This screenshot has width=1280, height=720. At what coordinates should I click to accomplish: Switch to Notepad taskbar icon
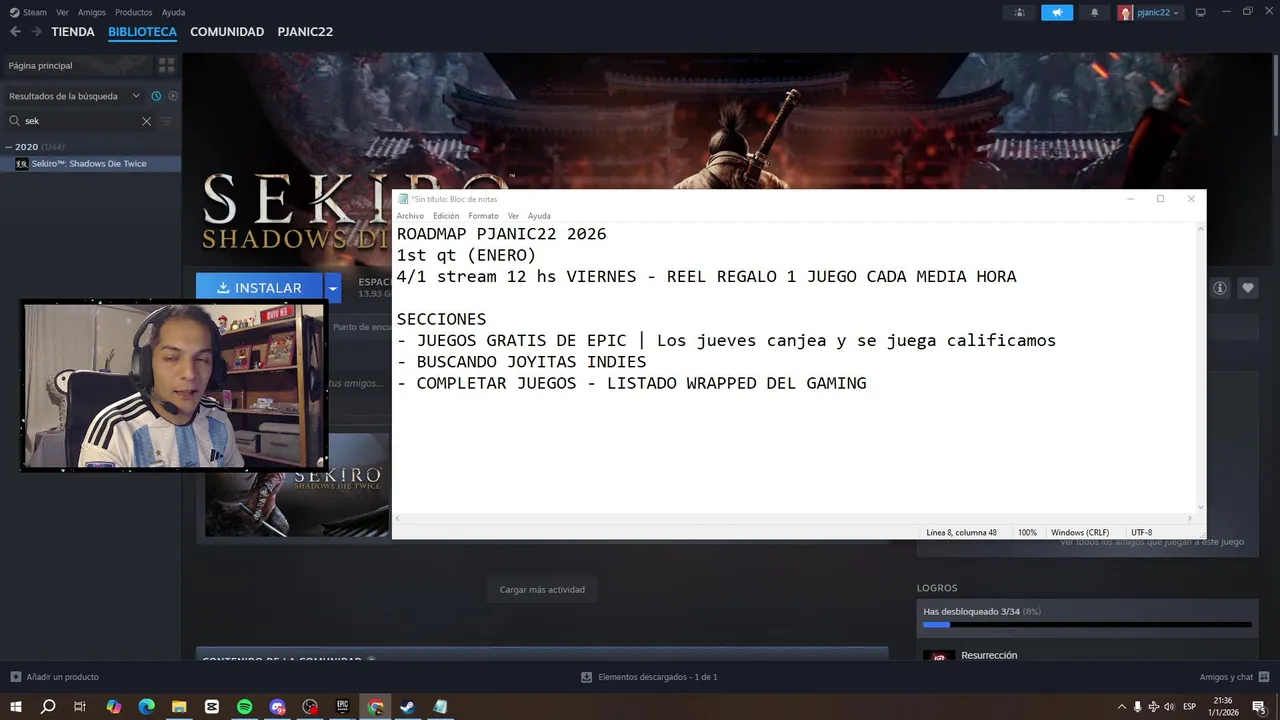441,706
